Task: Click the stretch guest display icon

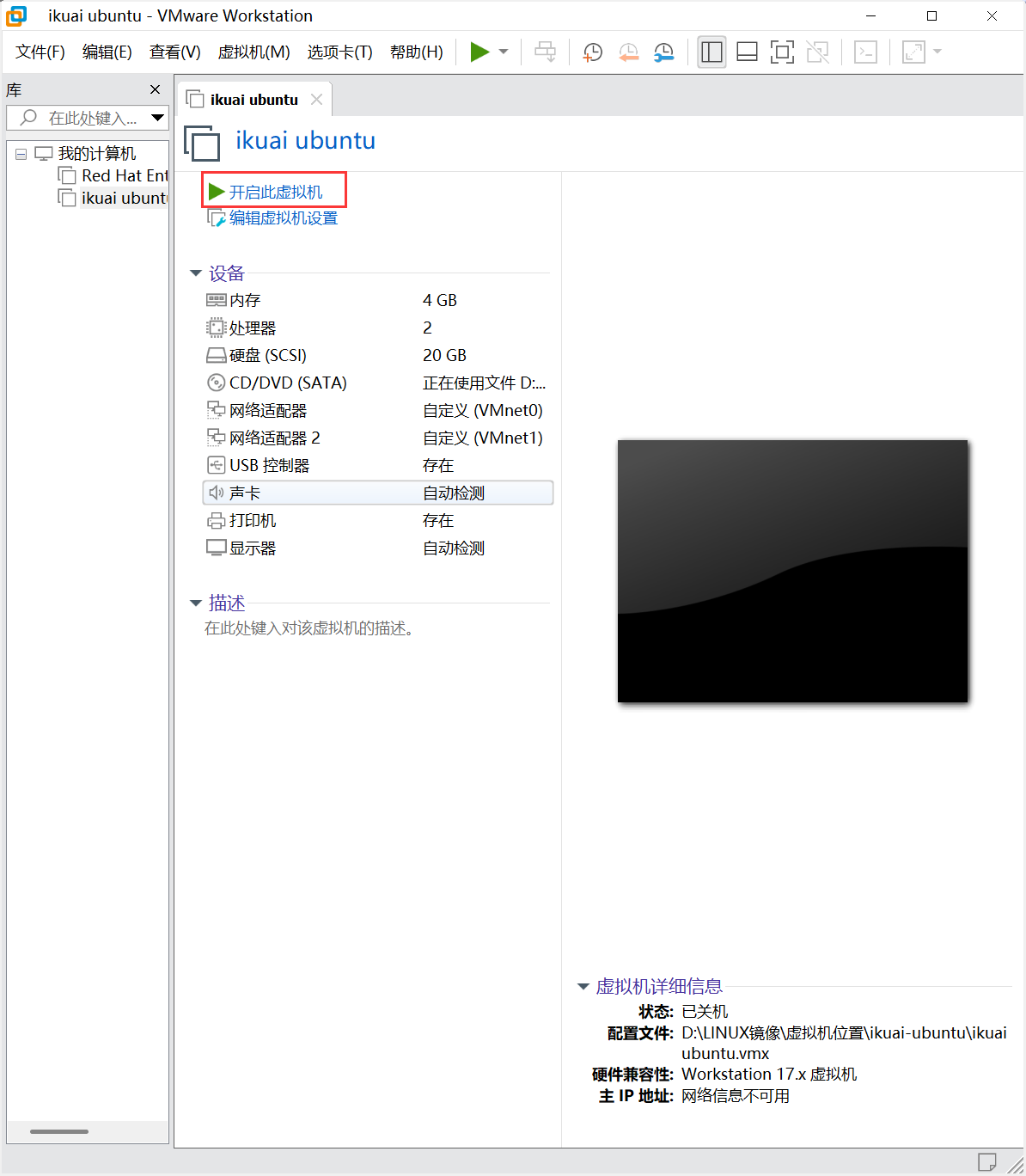Action: point(913,52)
